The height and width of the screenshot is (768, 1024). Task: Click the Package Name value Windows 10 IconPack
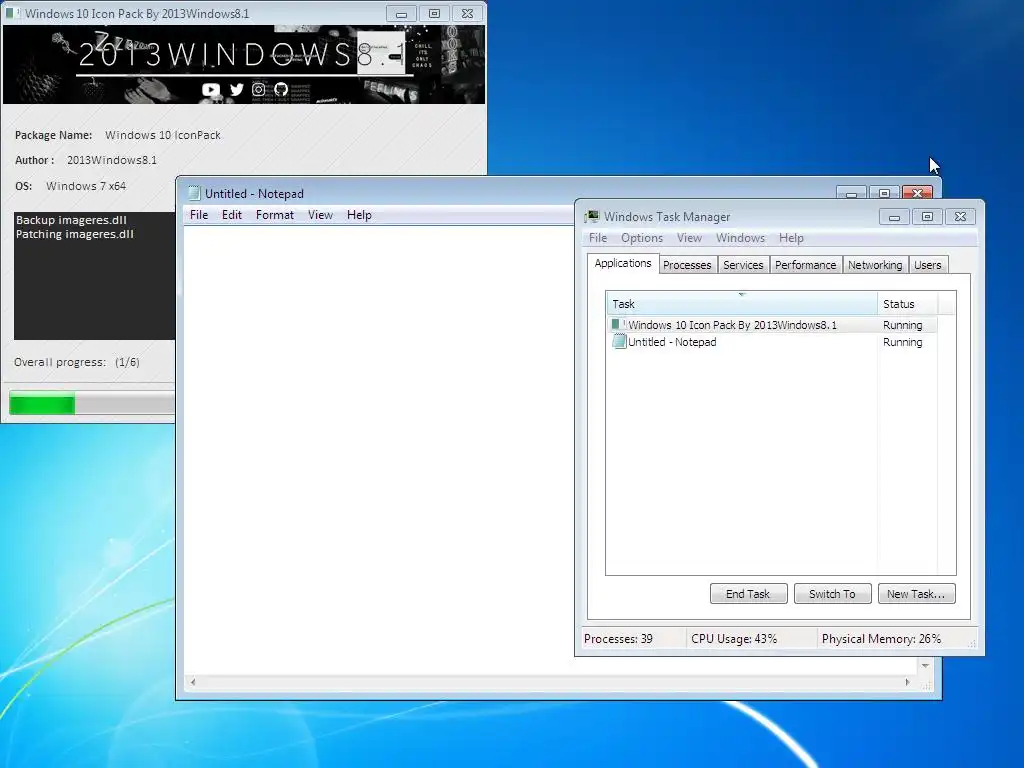(x=163, y=135)
